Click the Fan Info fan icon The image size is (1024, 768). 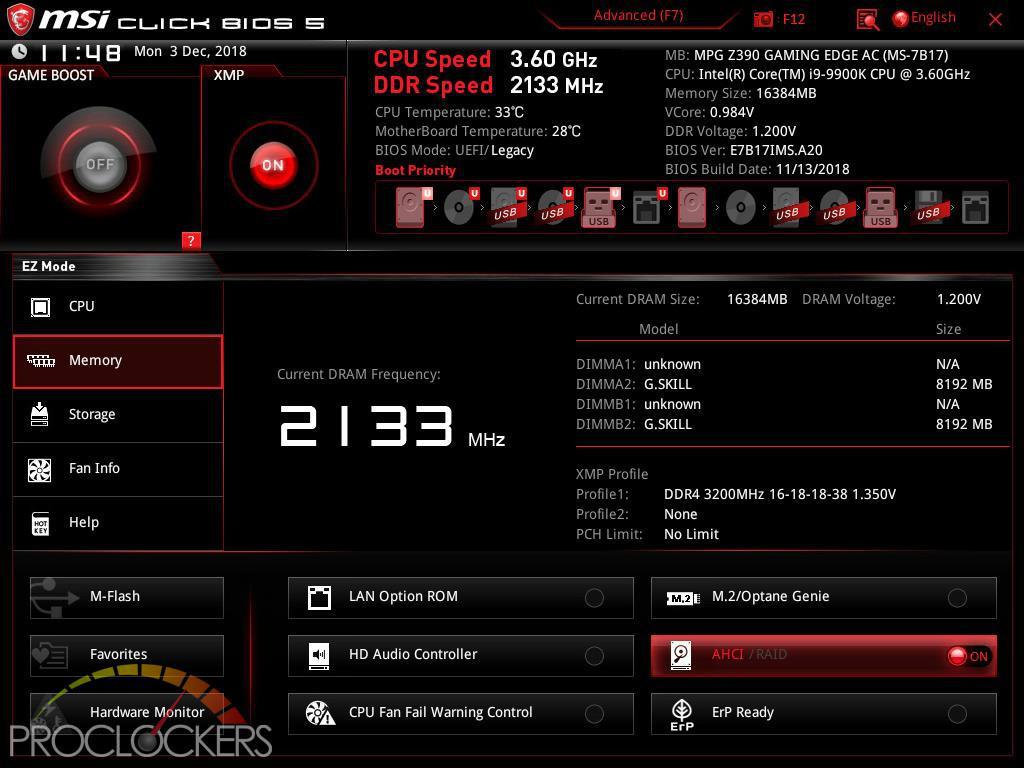tap(39, 469)
